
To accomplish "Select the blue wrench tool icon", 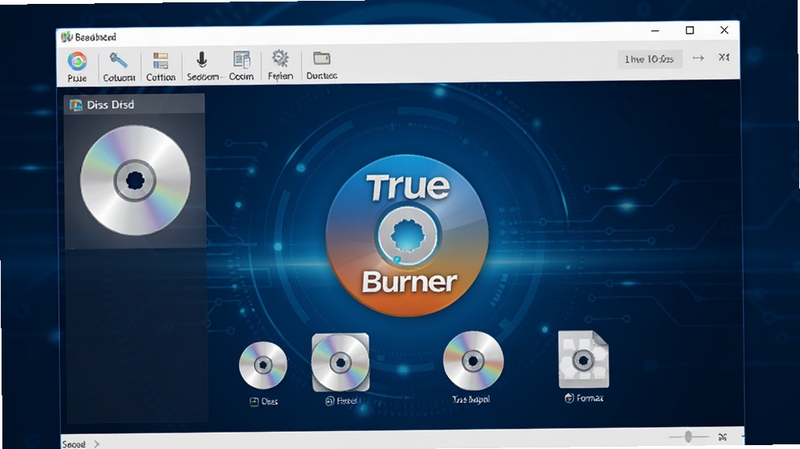I will pos(118,61).
